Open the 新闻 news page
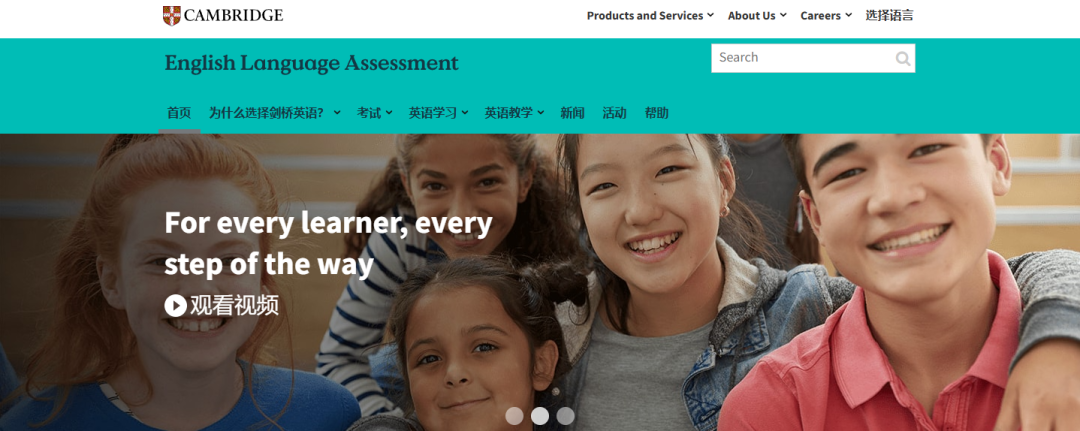This screenshot has height=431, width=1080. [572, 113]
